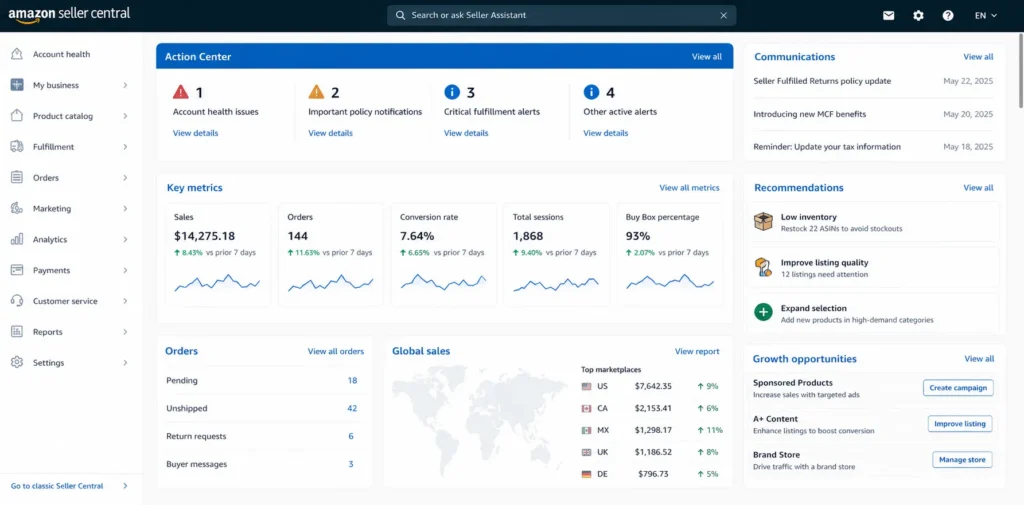Click the Account health sidebar icon
The height and width of the screenshot is (505, 1024).
(x=17, y=54)
